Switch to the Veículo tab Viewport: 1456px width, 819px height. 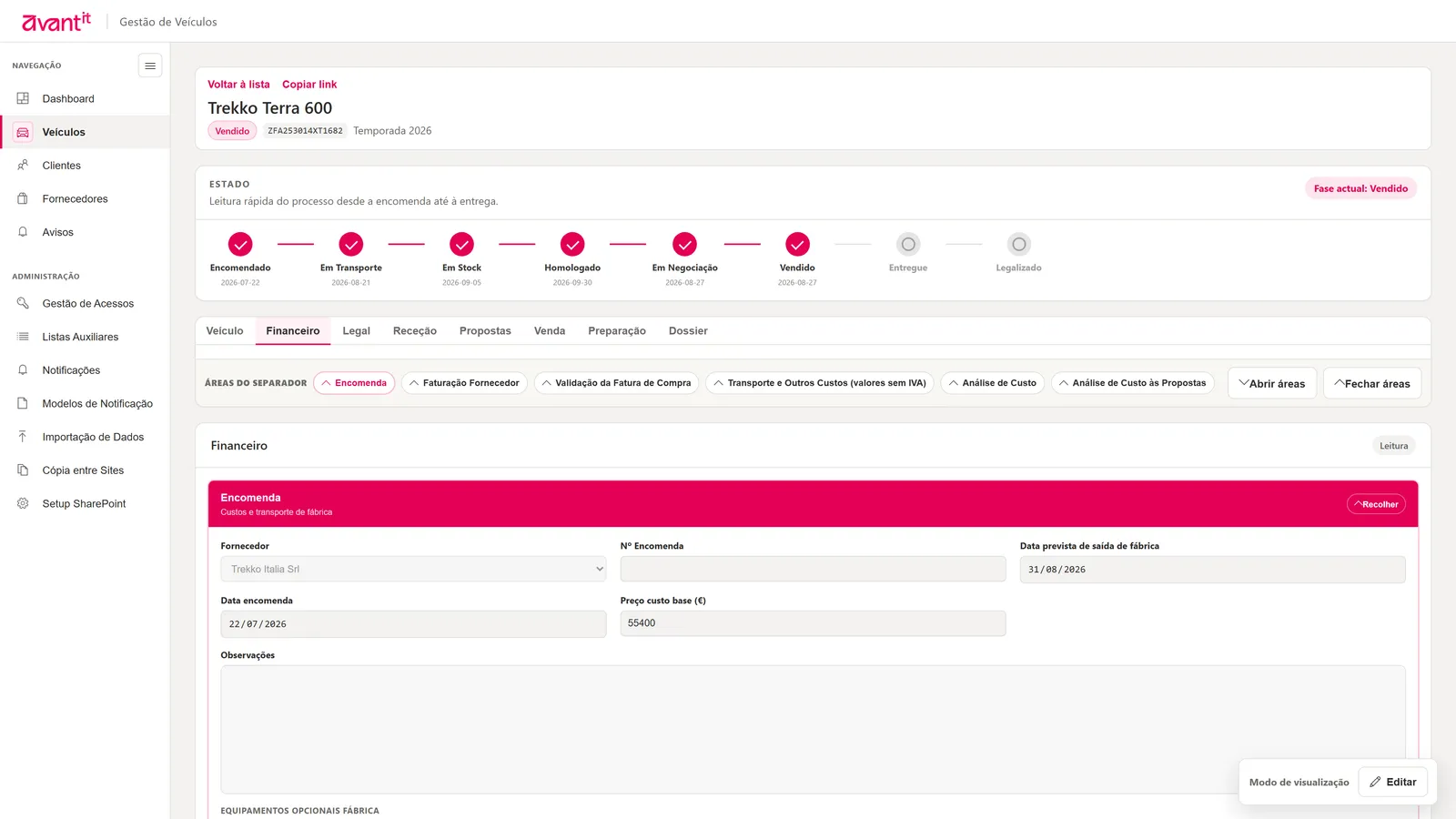[225, 331]
